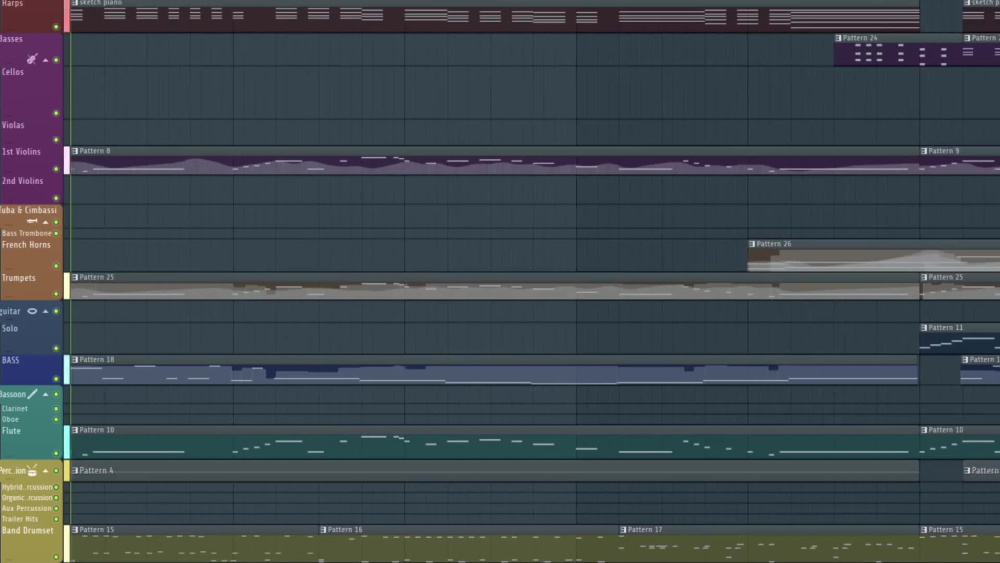This screenshot has width=1000, height=563.
Task: Select the Trailer Hits track name
Action: [20, 519]
